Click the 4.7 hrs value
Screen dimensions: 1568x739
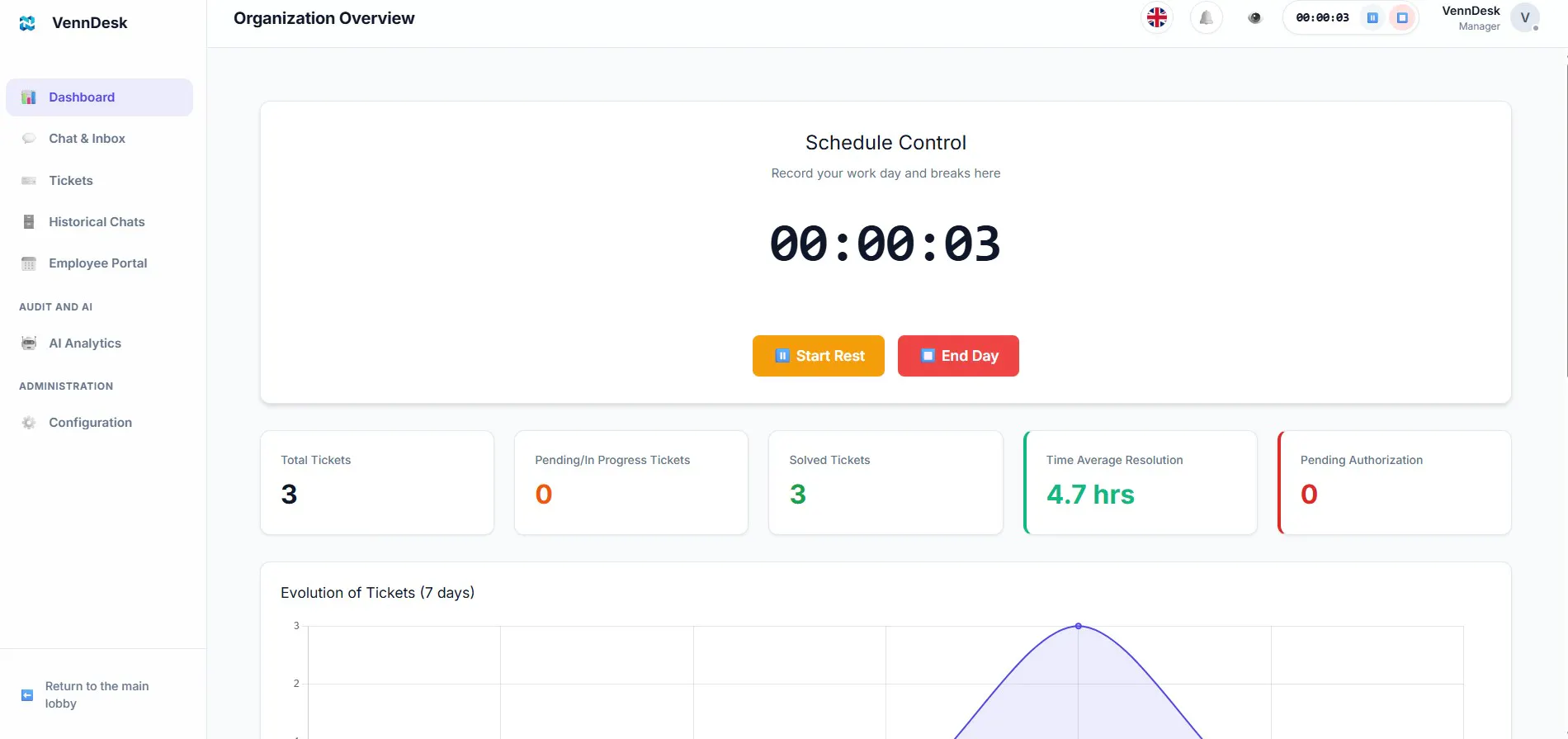(1090, 495)
